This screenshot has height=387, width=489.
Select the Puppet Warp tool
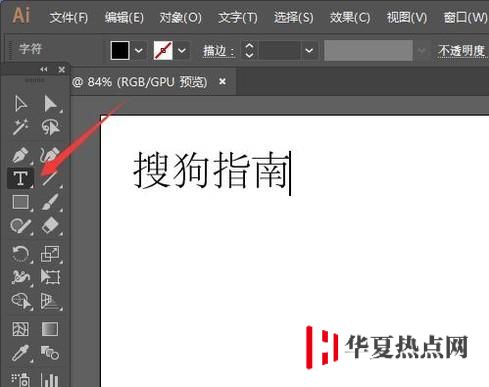point(21,277)
